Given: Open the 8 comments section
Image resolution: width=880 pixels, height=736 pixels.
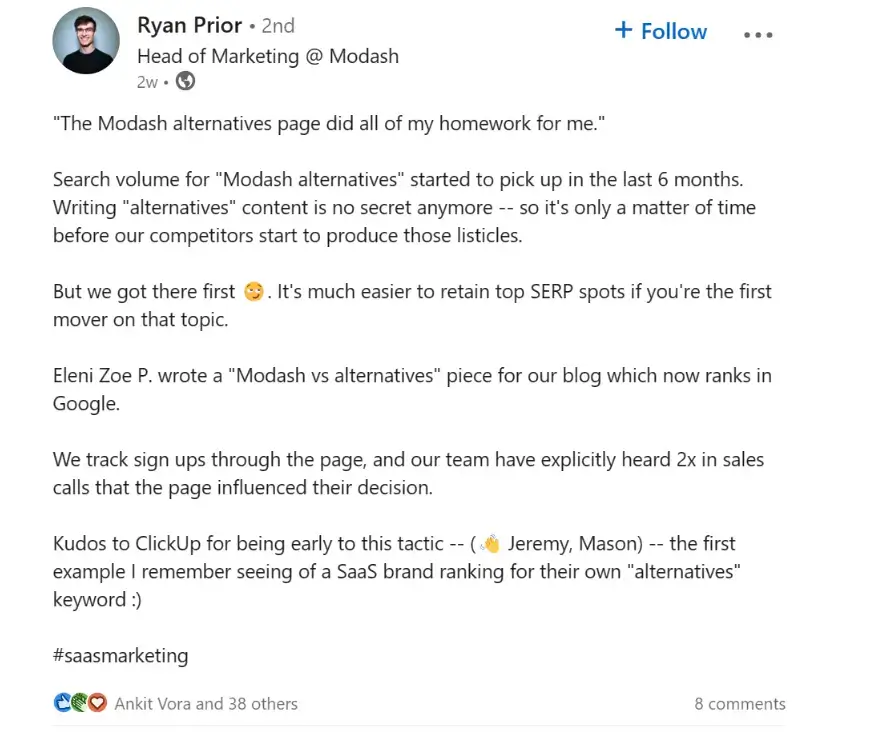Looking at the screenshot, I should click(740, 703).
